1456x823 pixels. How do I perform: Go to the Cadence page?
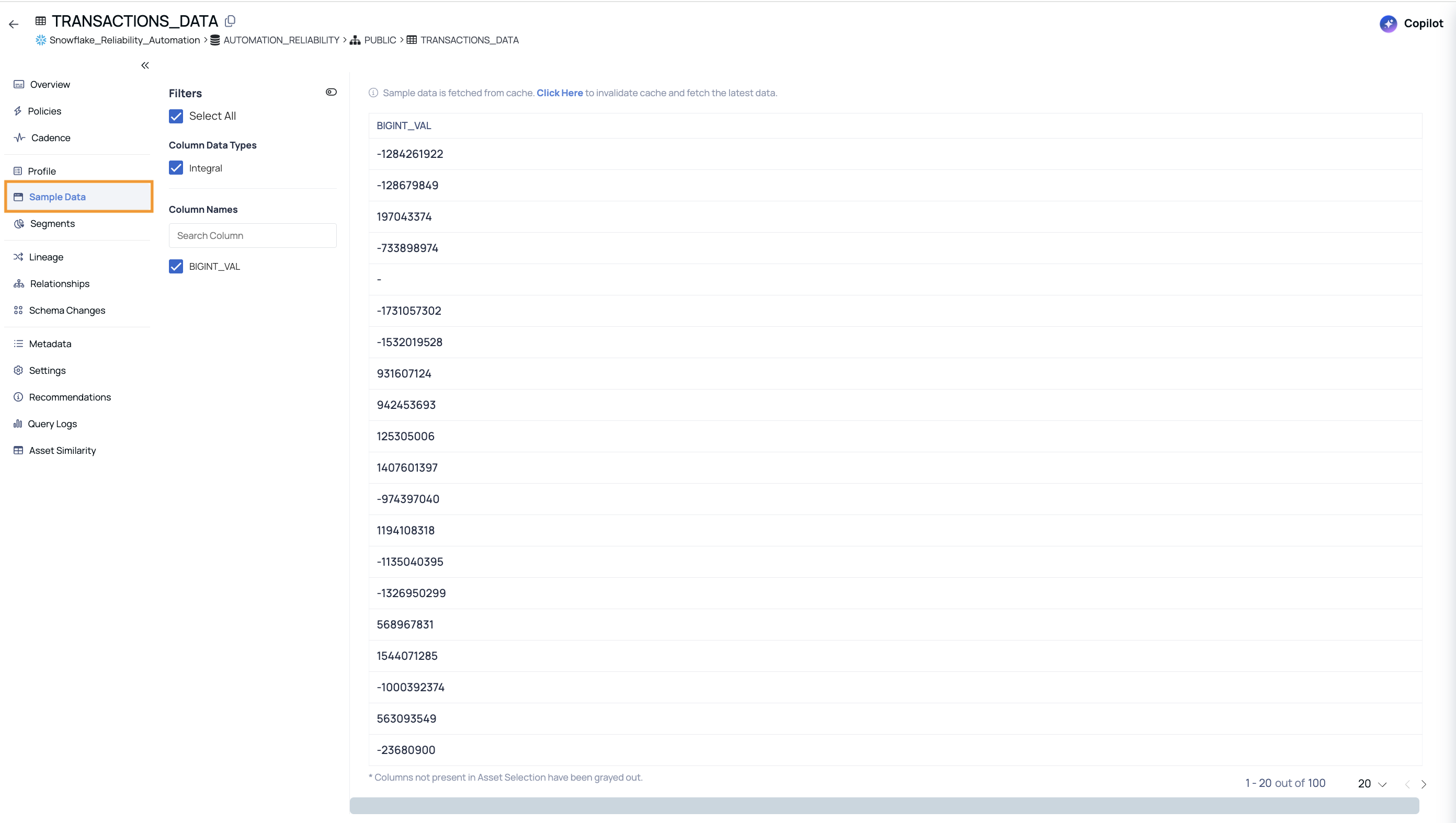click(50, 138)
